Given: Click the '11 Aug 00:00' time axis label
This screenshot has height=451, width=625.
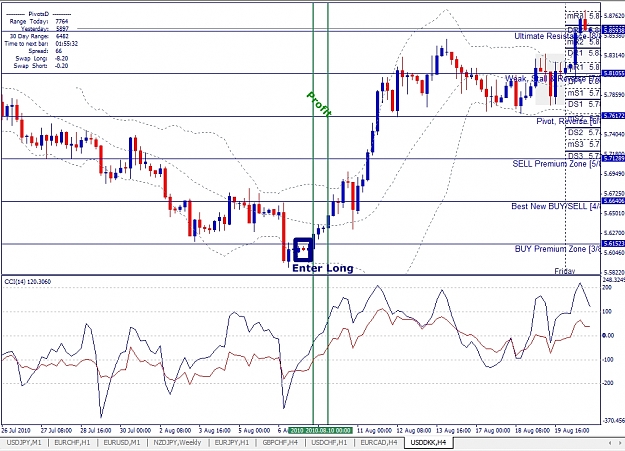Looking at the screenshot, I should 374,431.
